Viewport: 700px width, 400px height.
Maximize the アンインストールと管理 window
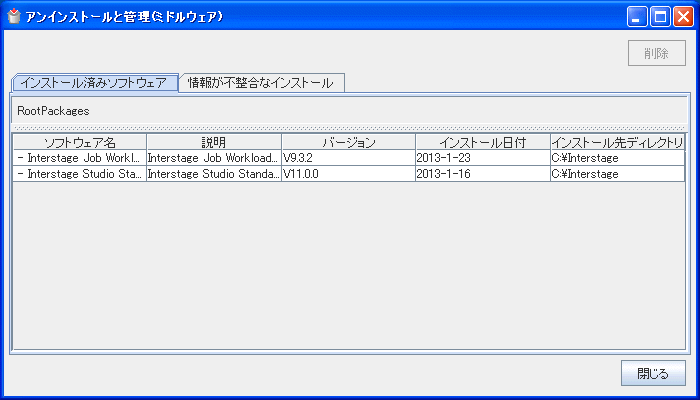660,17
